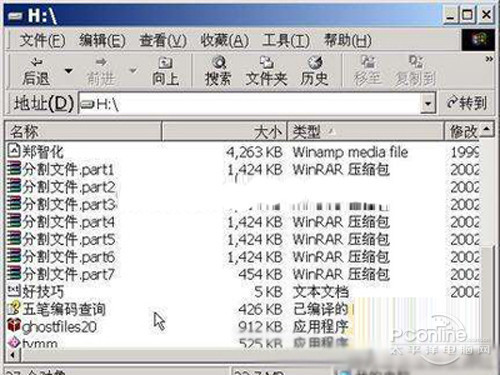The image size is (500, 375).
Task: Select the 分割文件.part4 archive icon
Action: point(14,221)
